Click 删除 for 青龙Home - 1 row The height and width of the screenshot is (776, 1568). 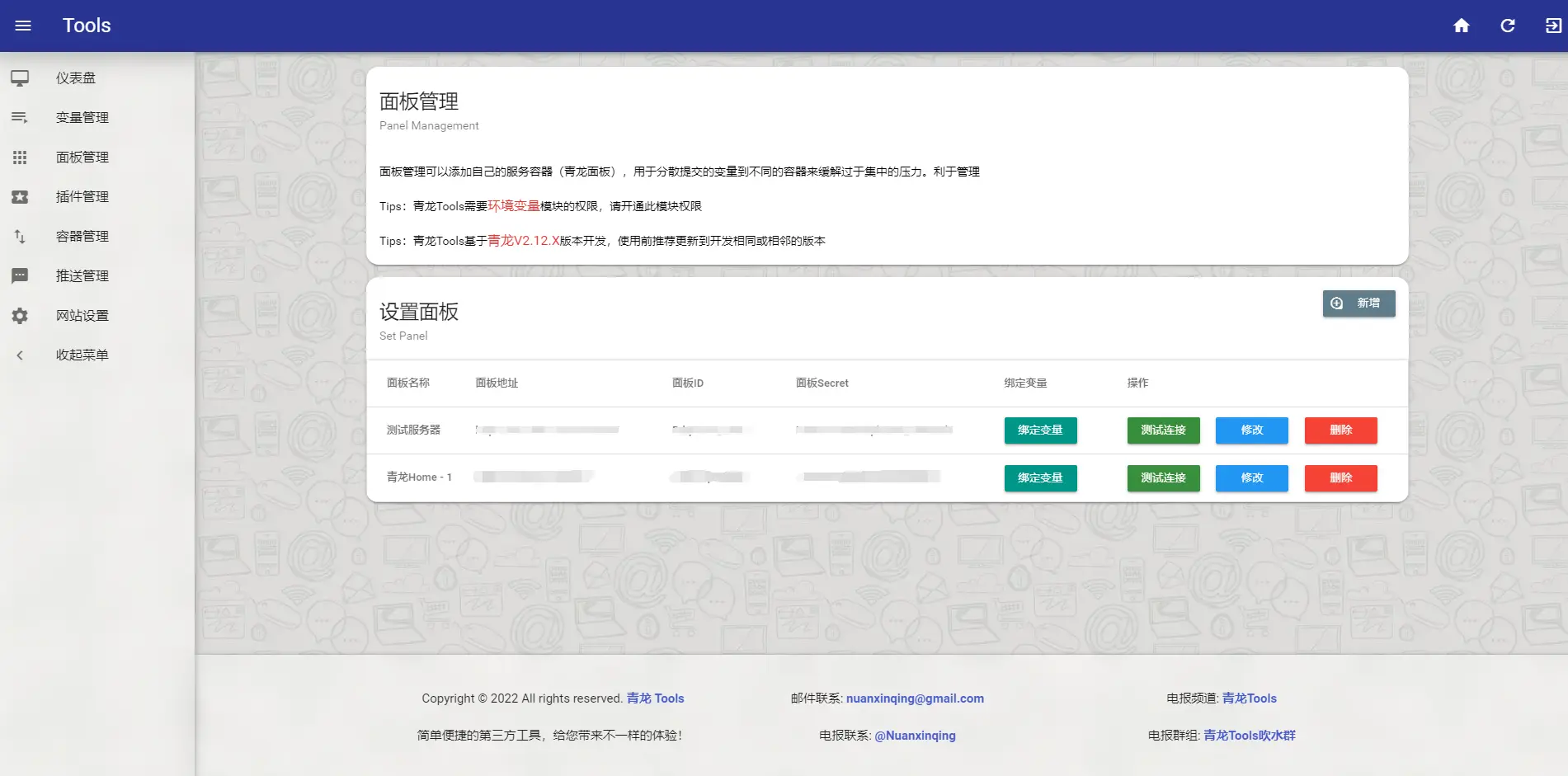(1340, 478)
